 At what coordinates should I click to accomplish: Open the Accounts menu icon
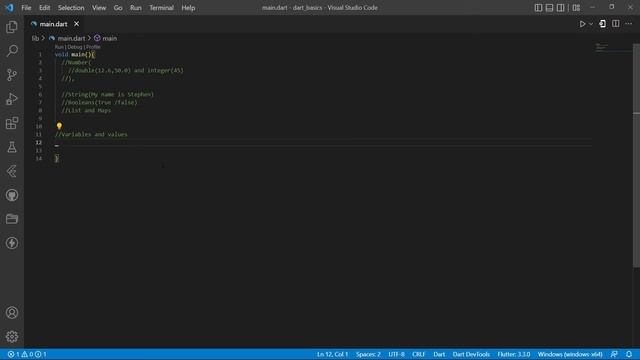tap(12, 313)
